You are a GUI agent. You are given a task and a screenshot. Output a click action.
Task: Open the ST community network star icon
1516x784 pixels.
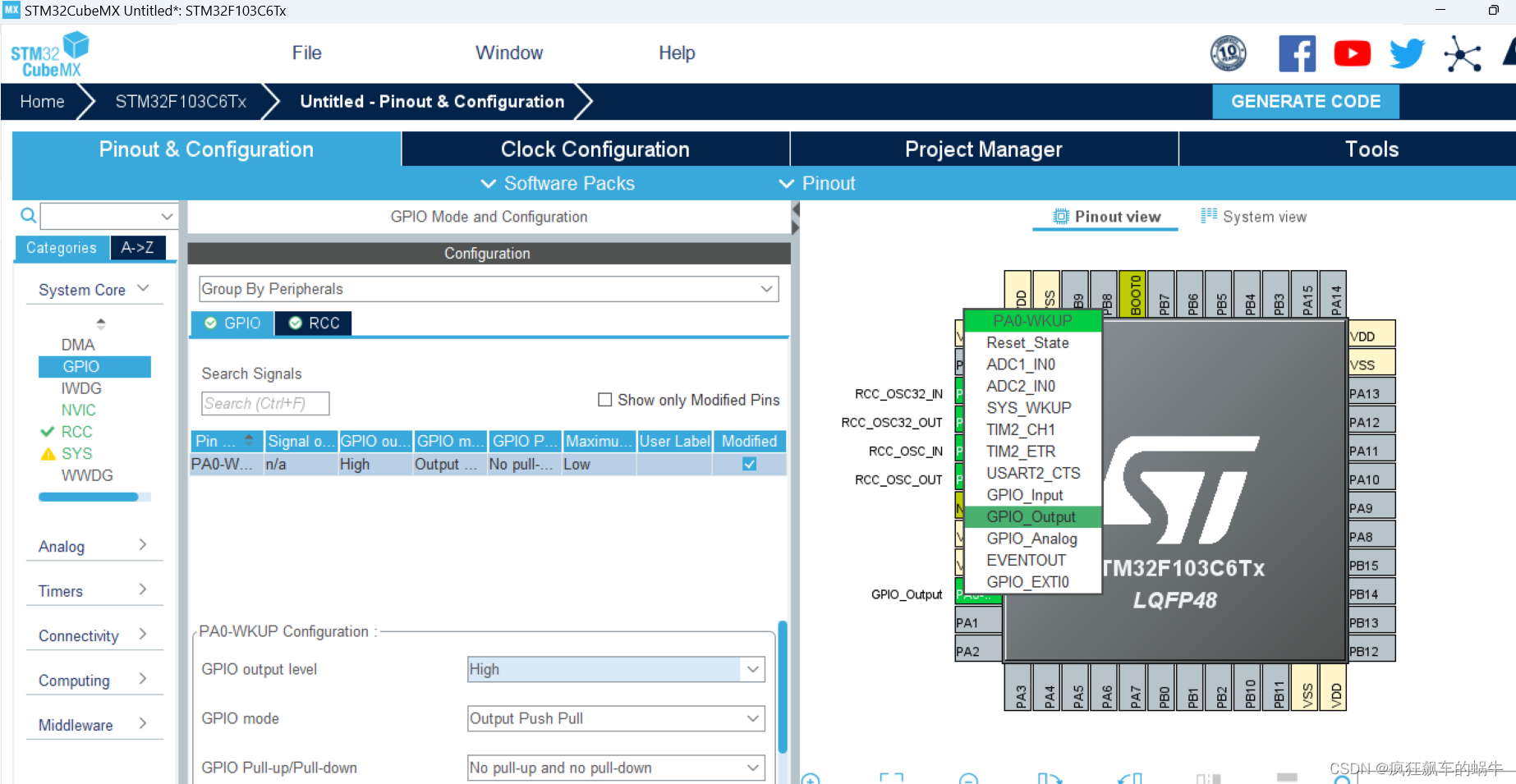click(1463, 54)
